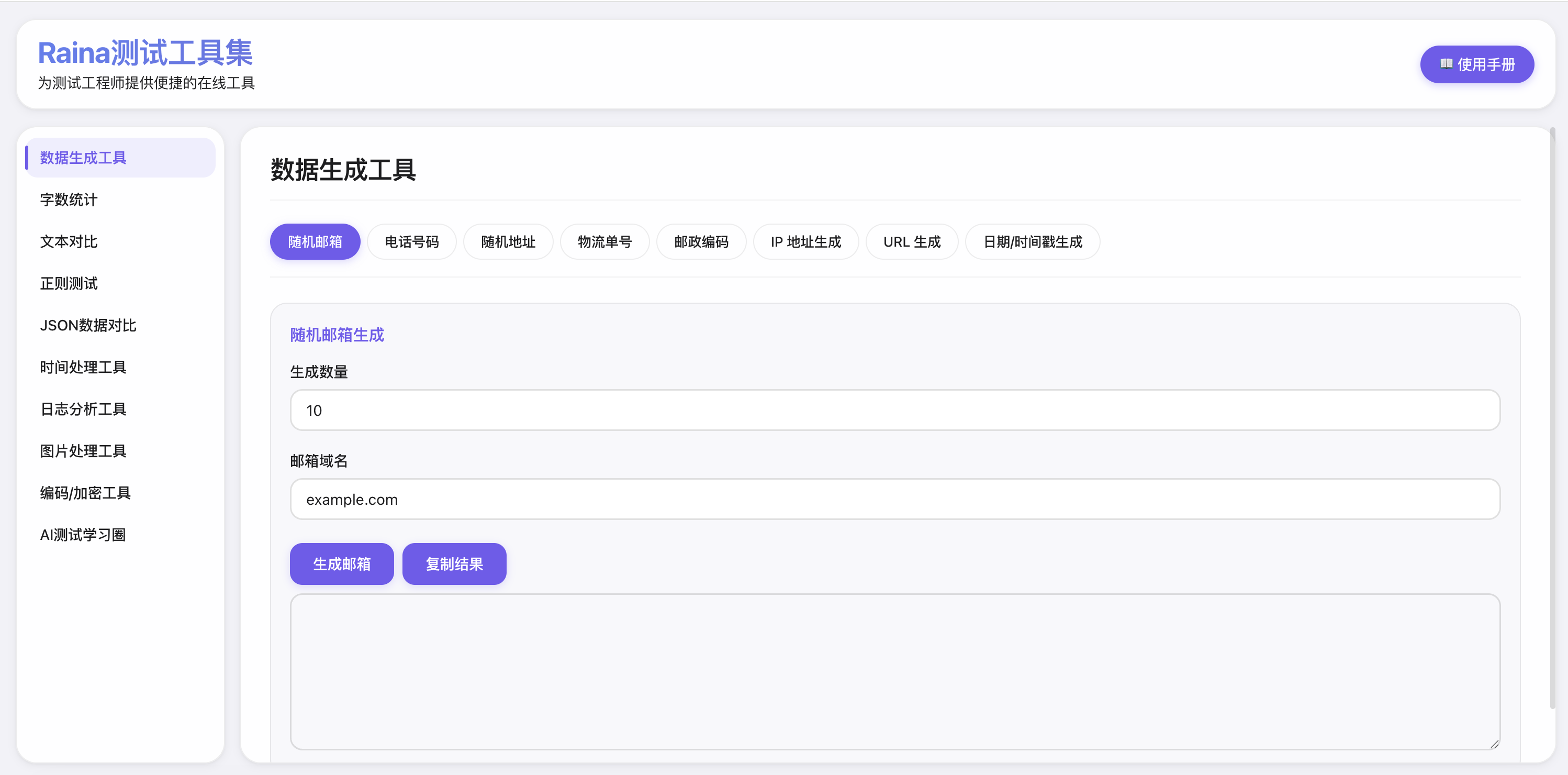Switch to the 物流单号 tab
Screen dimensions: 1568x775
tap(604, 242)
